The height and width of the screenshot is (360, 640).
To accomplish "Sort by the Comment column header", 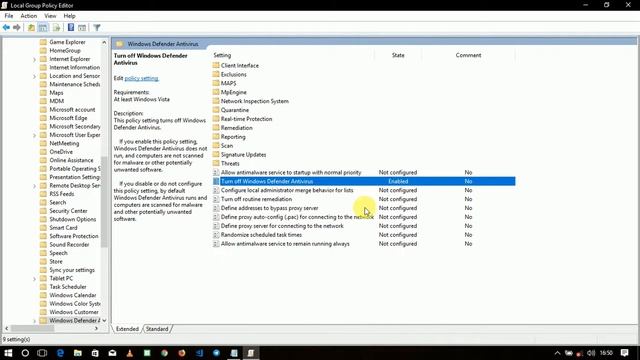I will point(468,55).
